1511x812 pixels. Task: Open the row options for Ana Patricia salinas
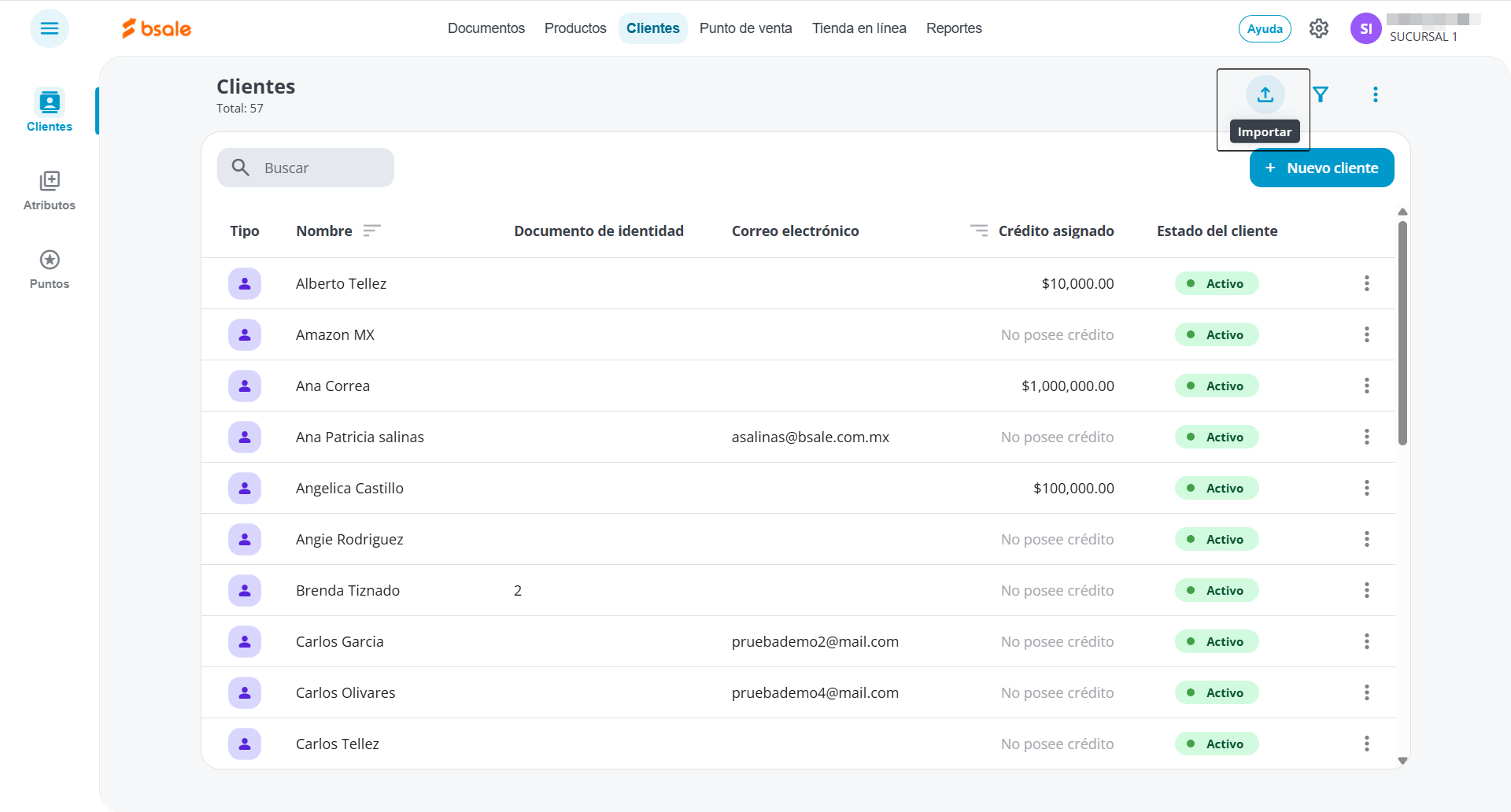click(1367, 437)
